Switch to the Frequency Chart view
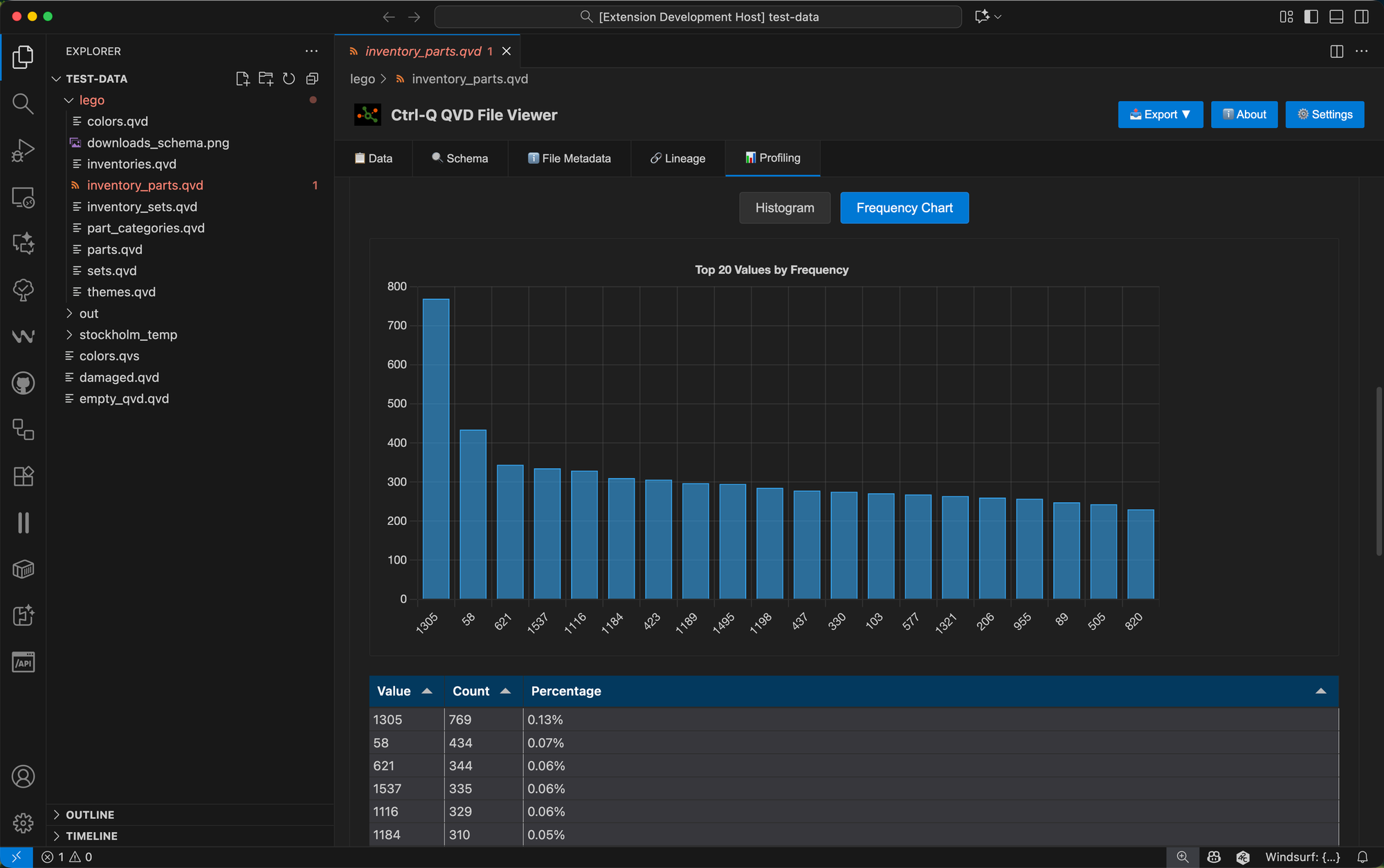The image size is (1384, 868). tap(904, 207)
